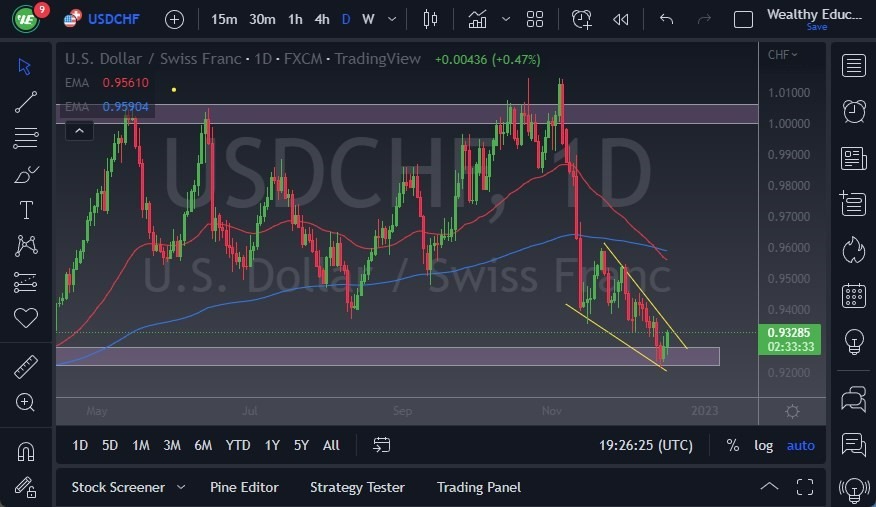Viewport: 876px width, 507px height.
Task: Set date range to YTD
Action: pos(237,445)
